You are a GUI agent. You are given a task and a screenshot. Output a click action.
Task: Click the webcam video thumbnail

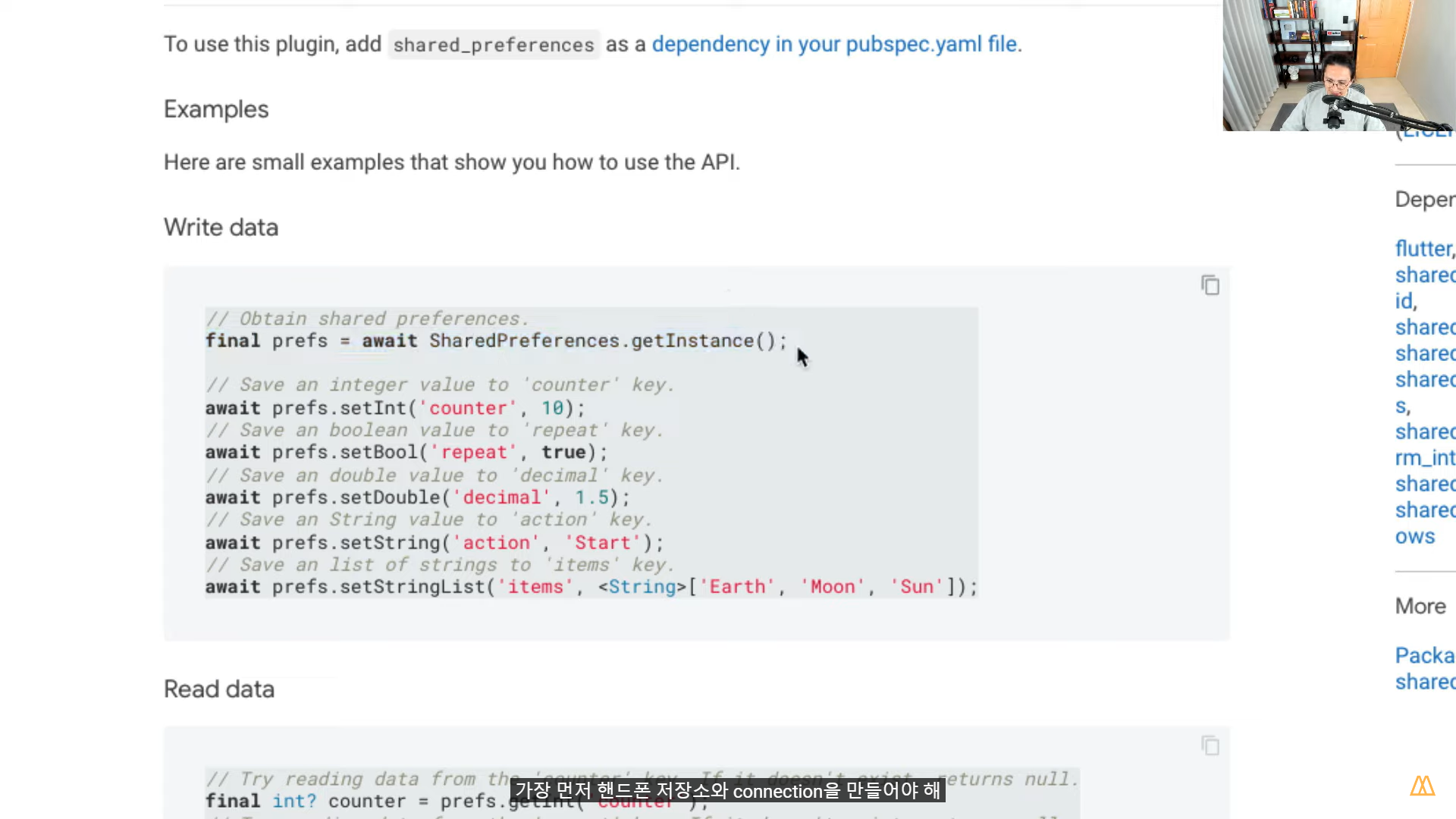tap(1338, 65)
